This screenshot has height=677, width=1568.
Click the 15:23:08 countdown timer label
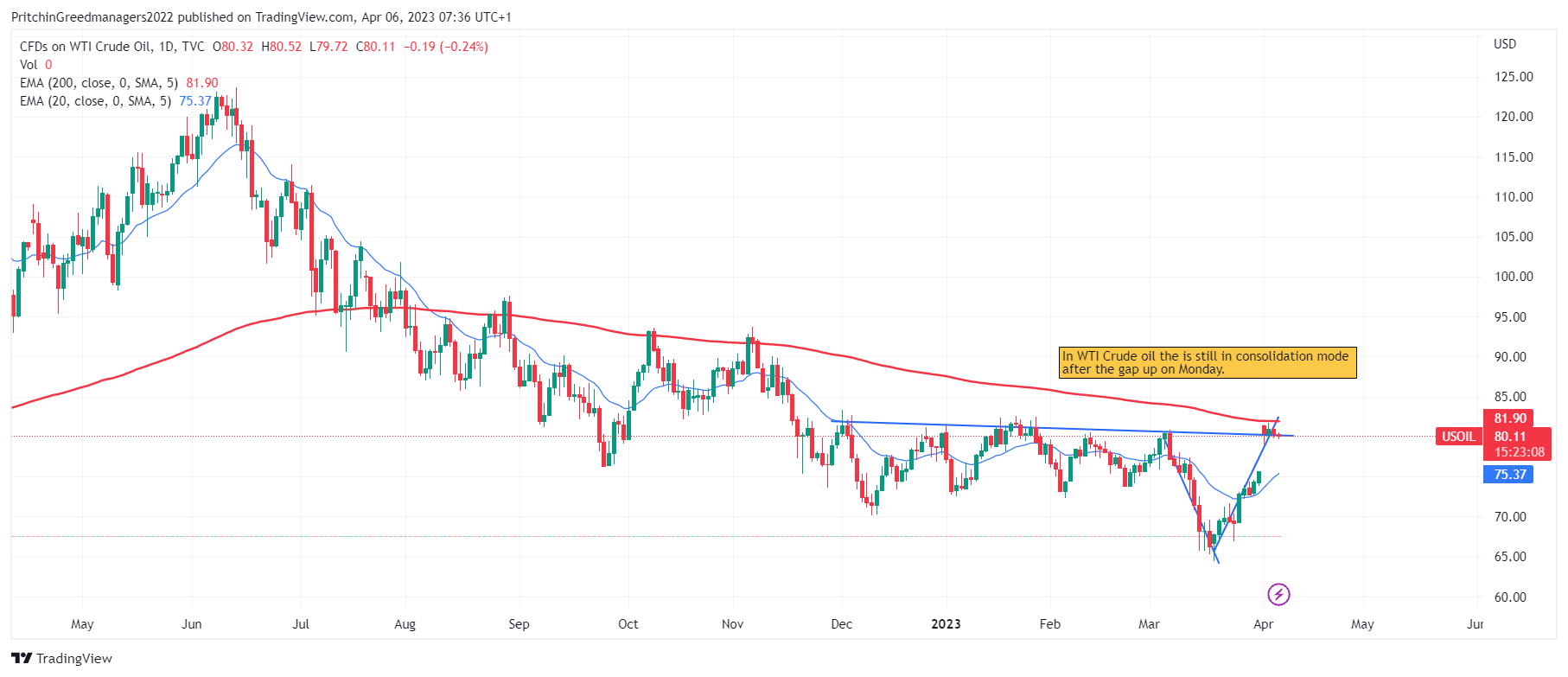[1519, 452]
